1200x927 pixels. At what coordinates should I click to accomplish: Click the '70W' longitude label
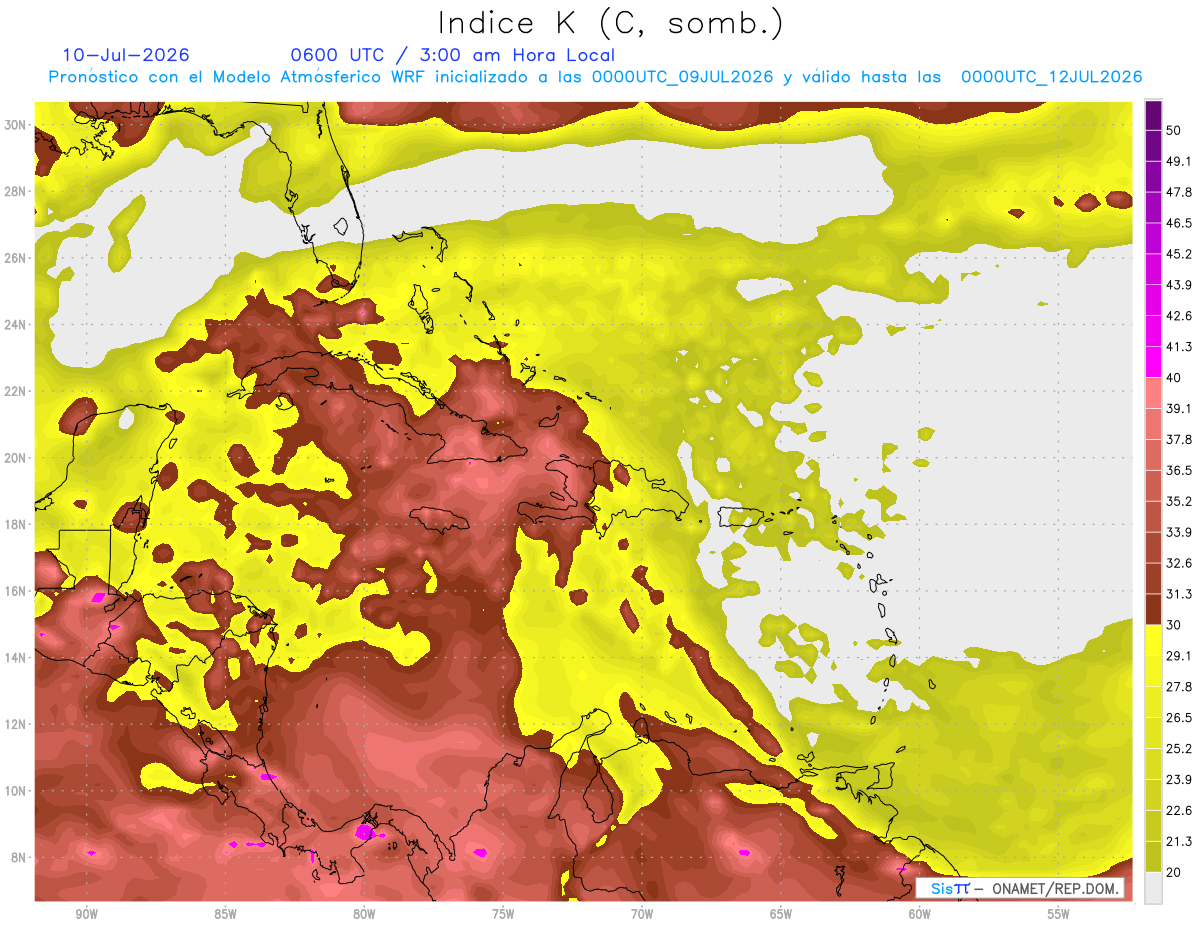click(642, 914)
